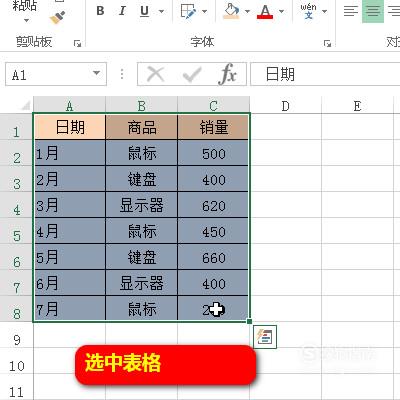Select 显示器 cell in row 4
Viewport: 400px width, 400px height.
(142, 205)
